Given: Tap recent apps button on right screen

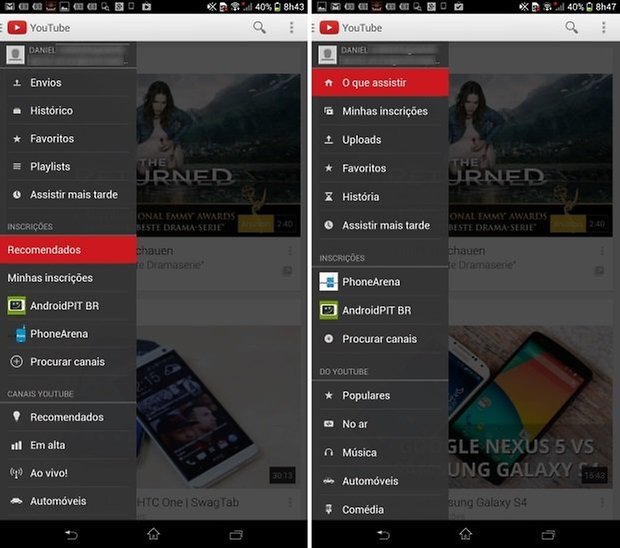Looking at the screenshot, I should [548, 535].
